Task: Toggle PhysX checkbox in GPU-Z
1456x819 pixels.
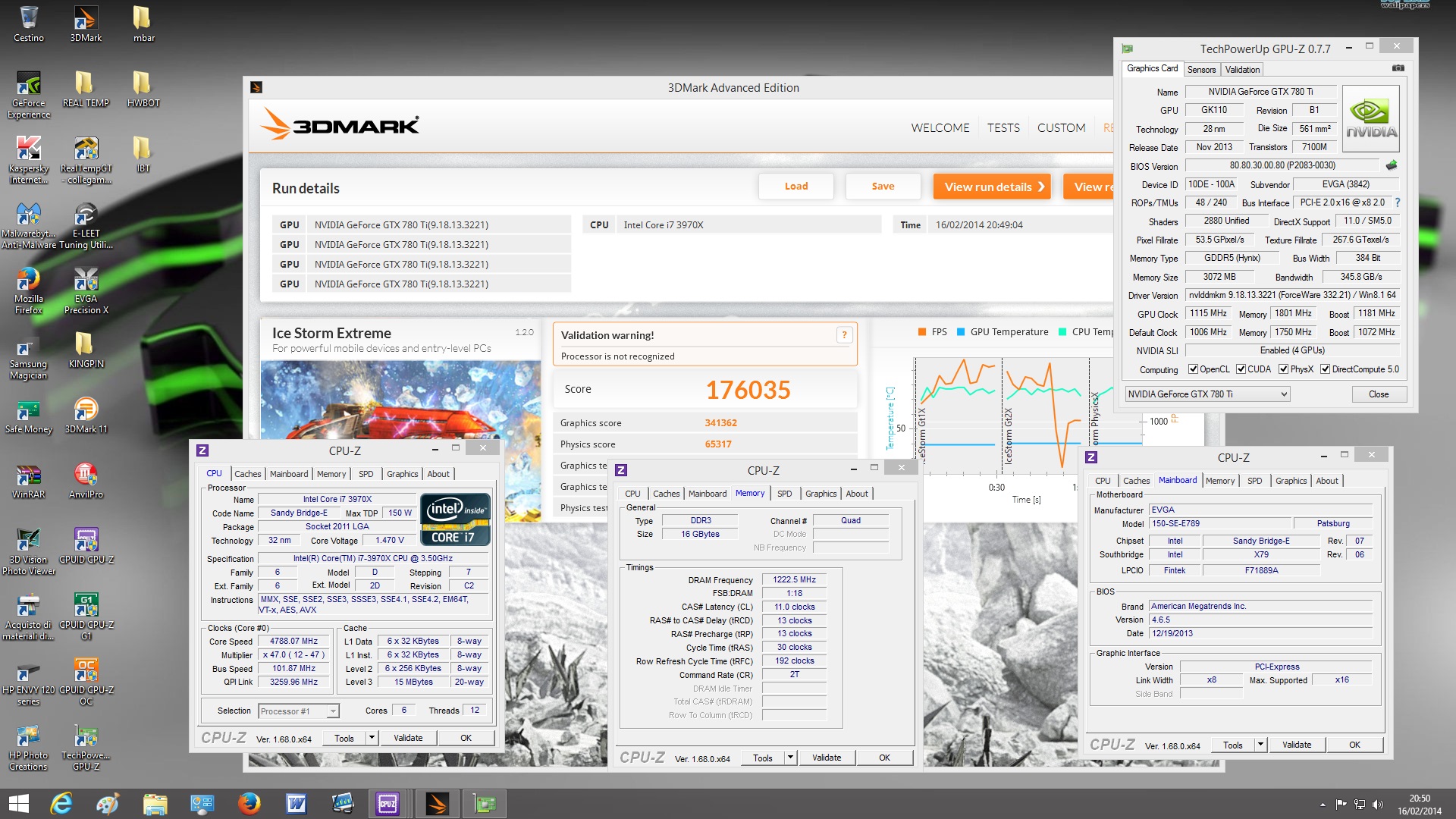Action: 1283,369
